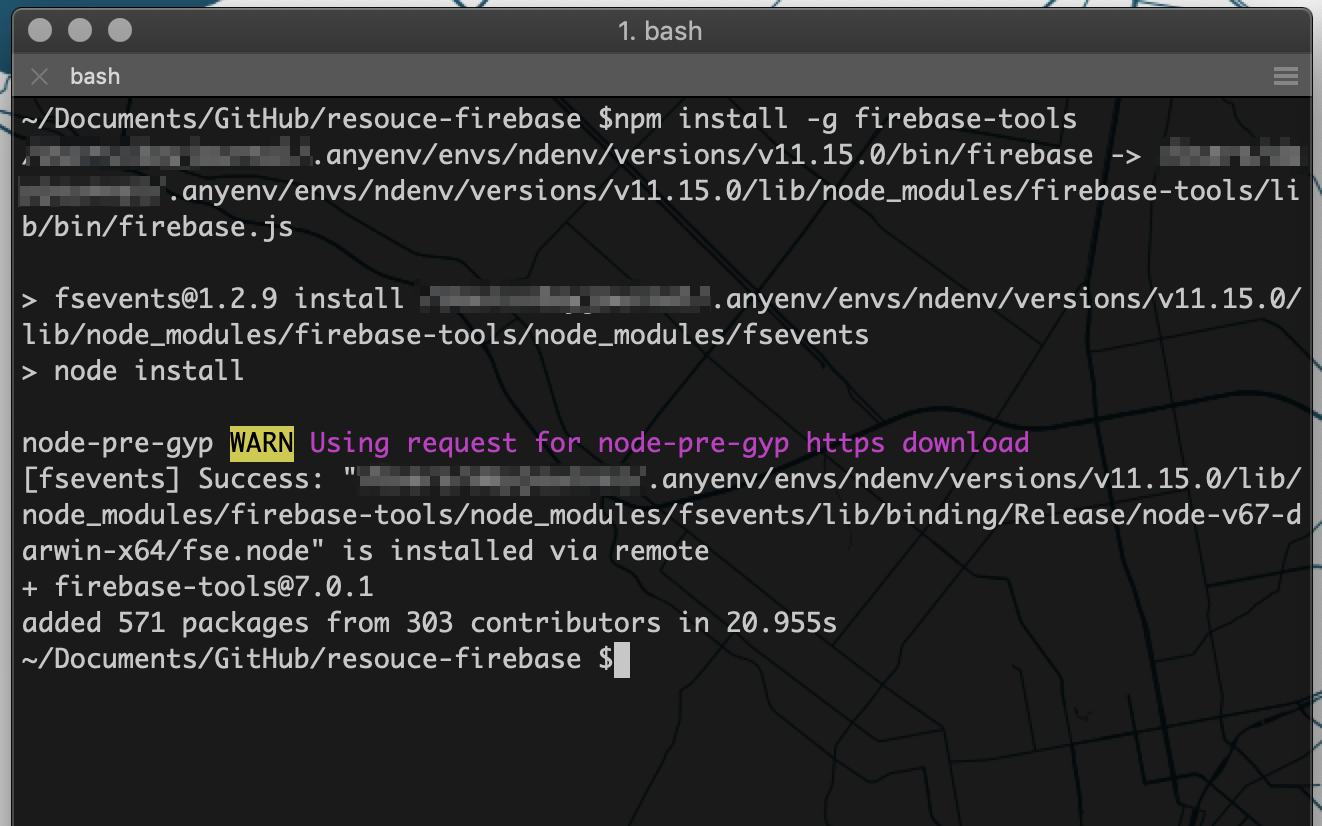Screen dimensions: 1322x826
Task: Close the bash tab with the X icon
Action: [40, 77]
